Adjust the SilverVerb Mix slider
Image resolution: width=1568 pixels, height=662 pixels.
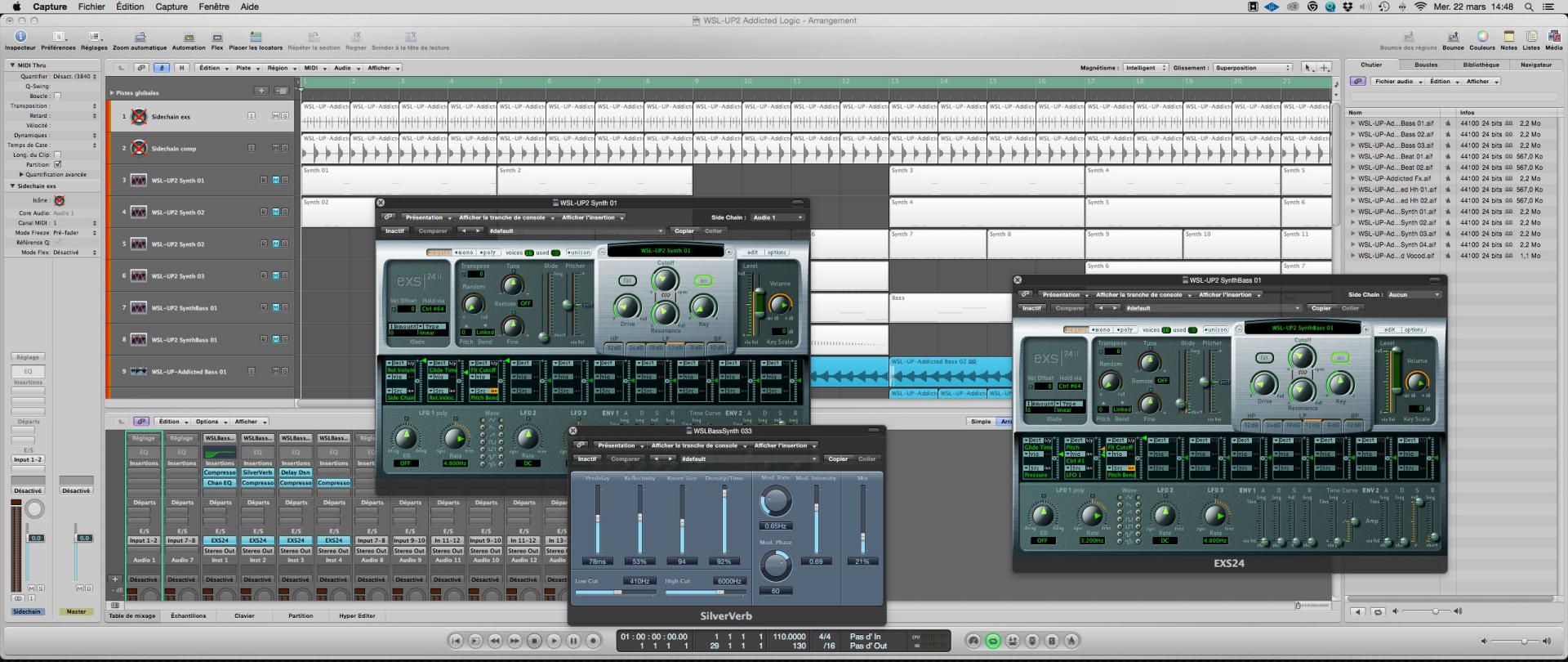[x=862, y=519]
